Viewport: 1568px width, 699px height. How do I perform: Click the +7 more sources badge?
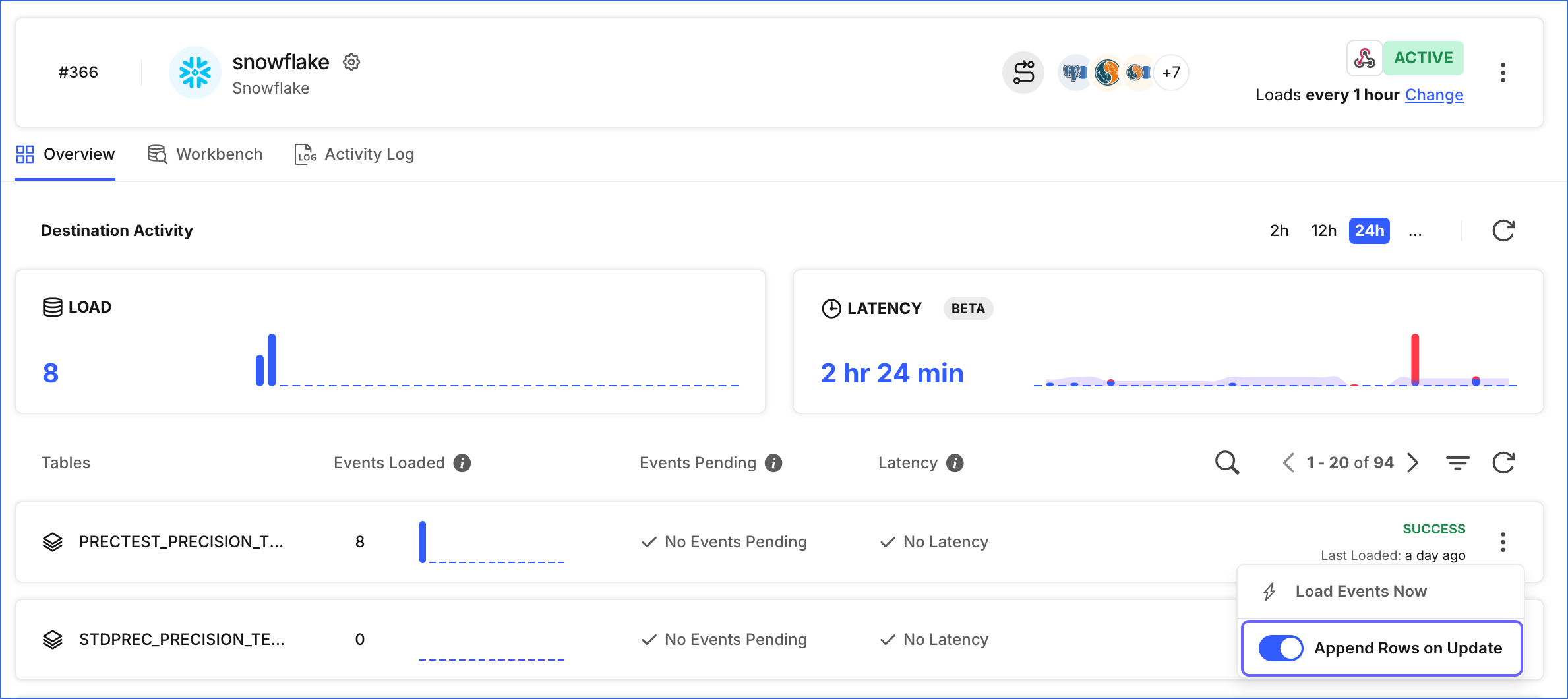(x=1171, y=73)
